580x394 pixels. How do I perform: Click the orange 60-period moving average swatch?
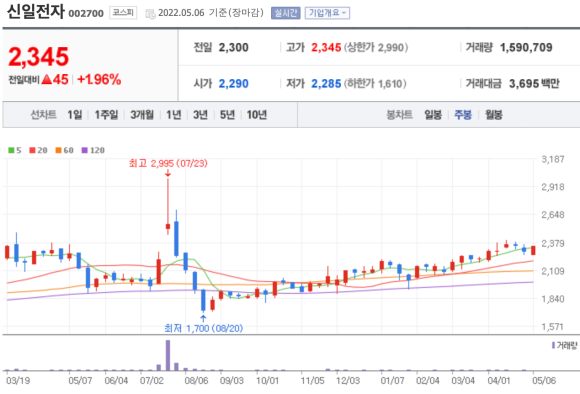(x=58, y=150)
